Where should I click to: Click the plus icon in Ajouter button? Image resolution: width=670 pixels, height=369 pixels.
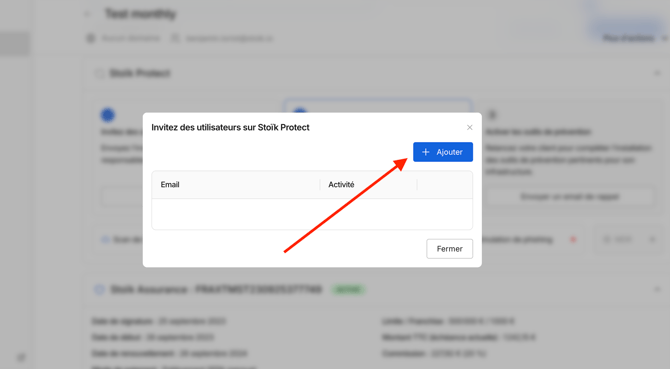pos(426,152)
